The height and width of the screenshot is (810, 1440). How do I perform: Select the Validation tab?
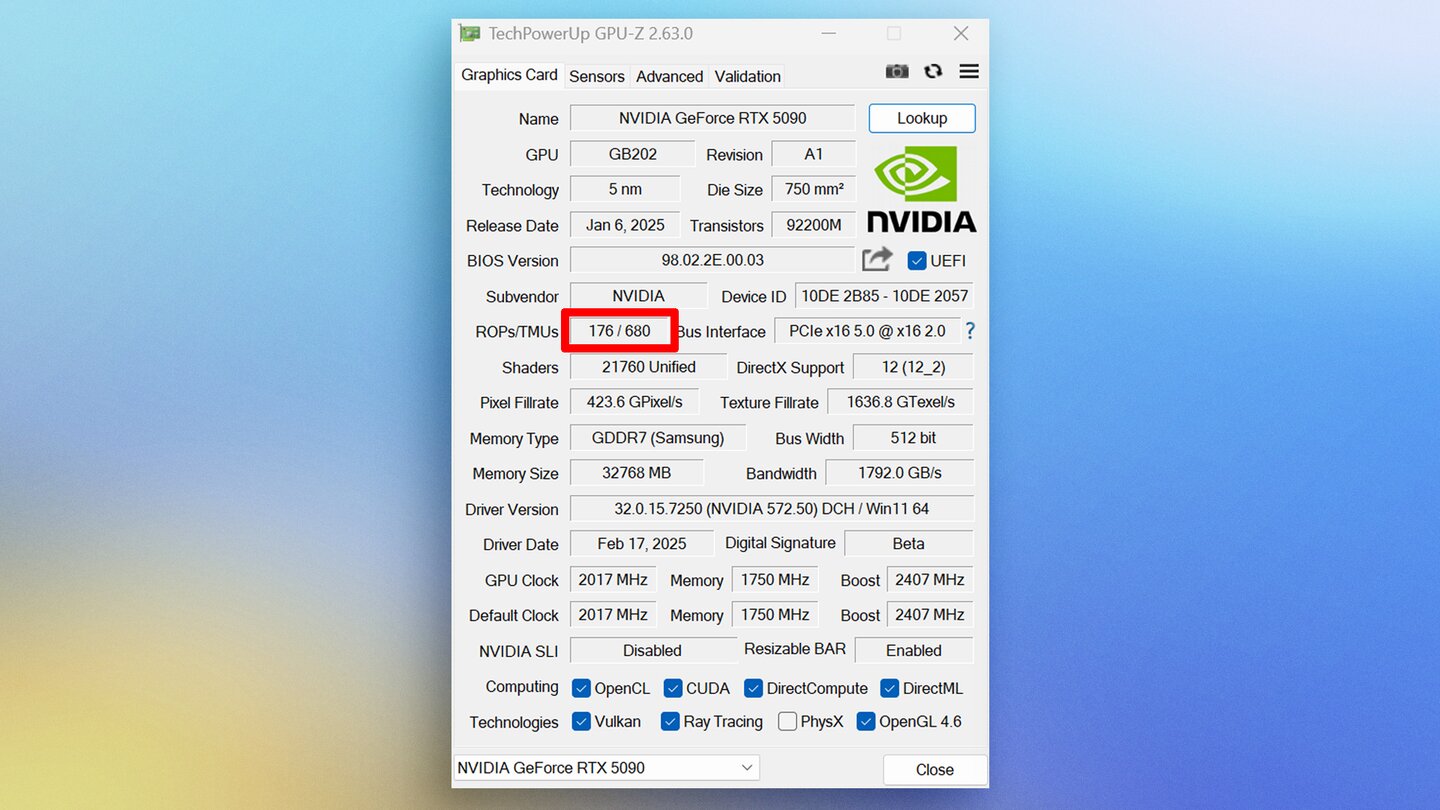point(746,76)
